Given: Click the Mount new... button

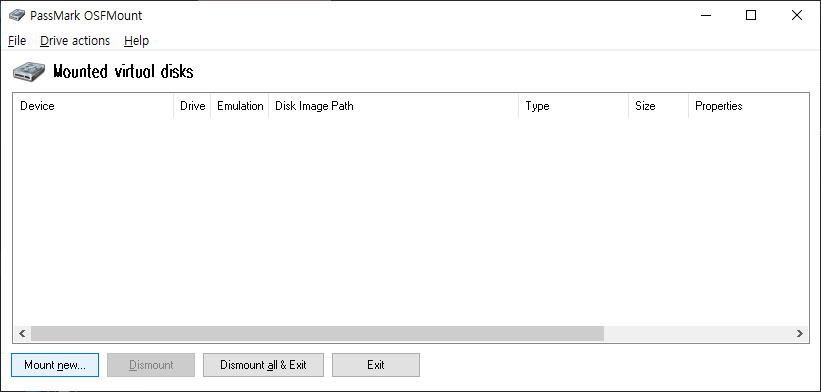Looking at the screenshot, I should click(55, 365).
